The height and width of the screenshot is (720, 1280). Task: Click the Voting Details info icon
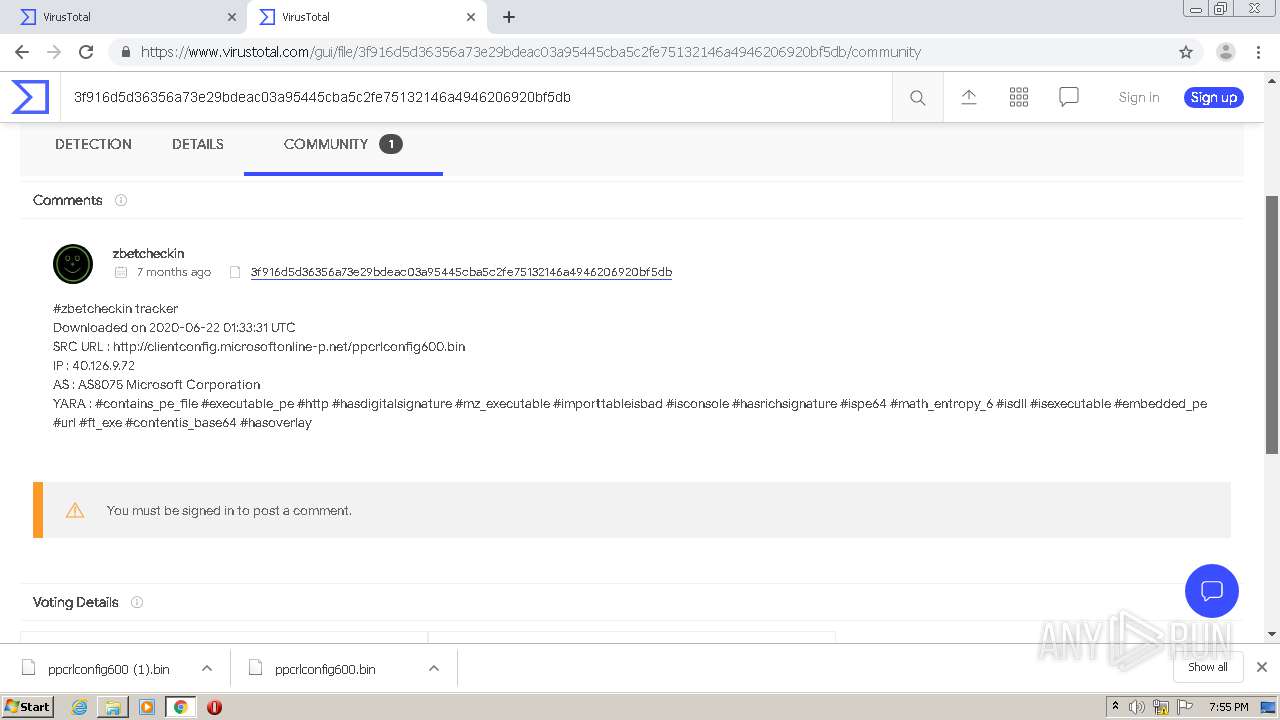[x=137, y=602]
